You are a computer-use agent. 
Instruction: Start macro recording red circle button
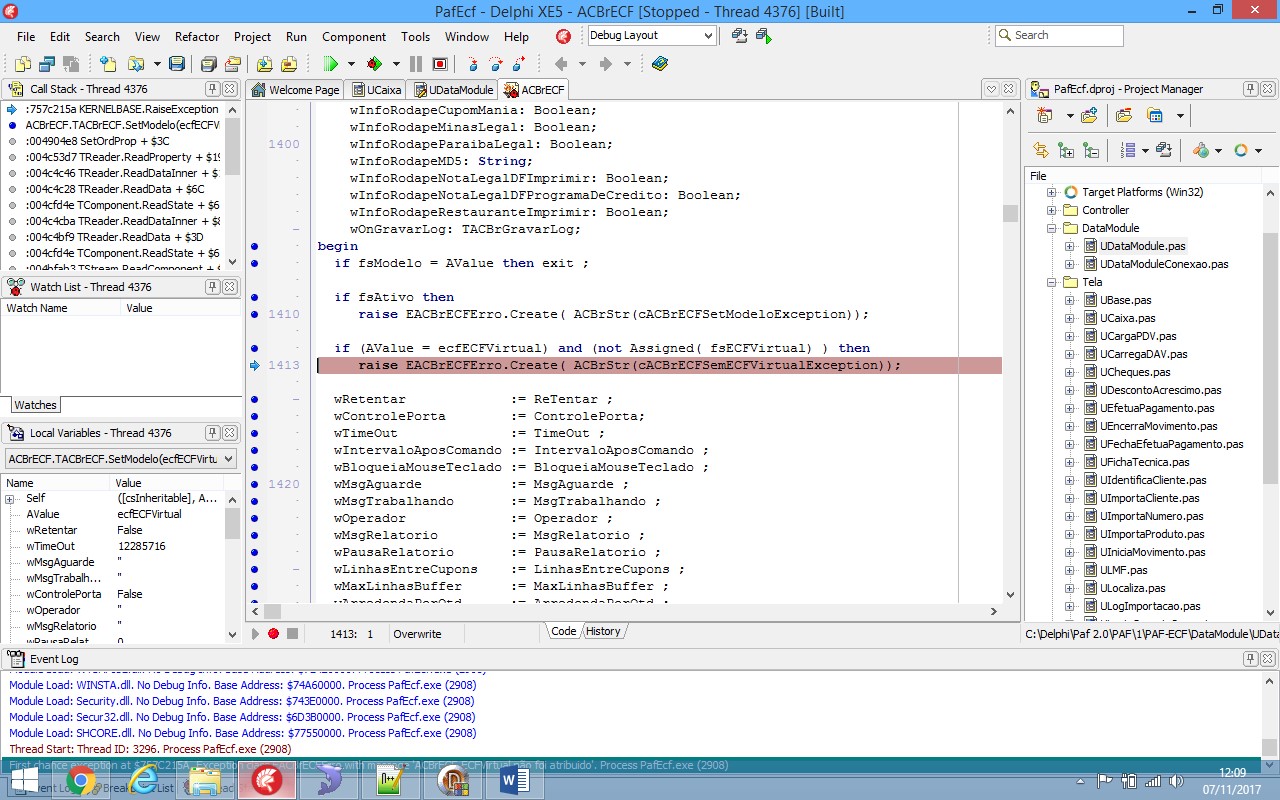coord(273,633)
